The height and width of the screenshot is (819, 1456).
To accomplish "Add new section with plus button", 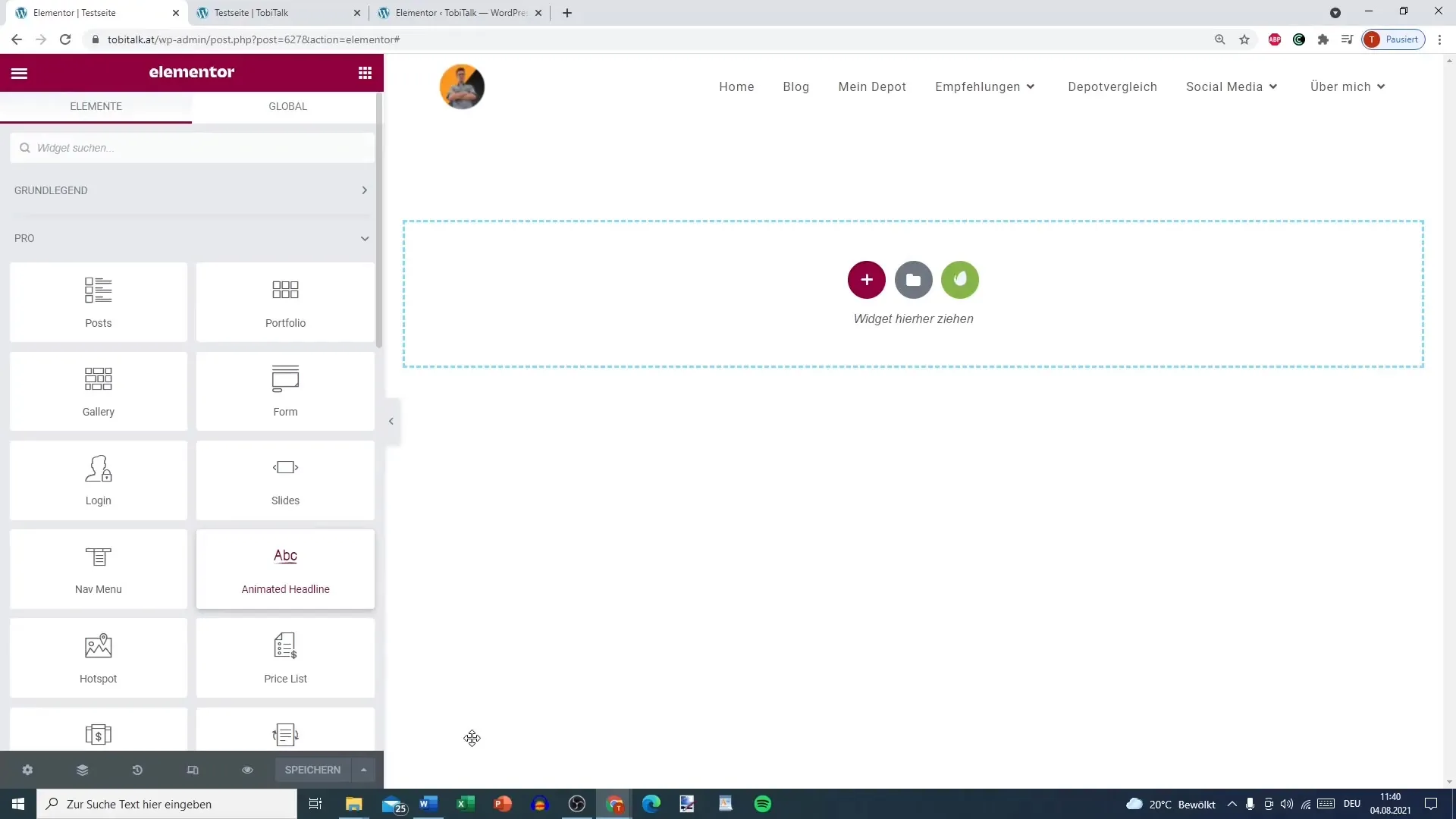I will coord(867,280).
